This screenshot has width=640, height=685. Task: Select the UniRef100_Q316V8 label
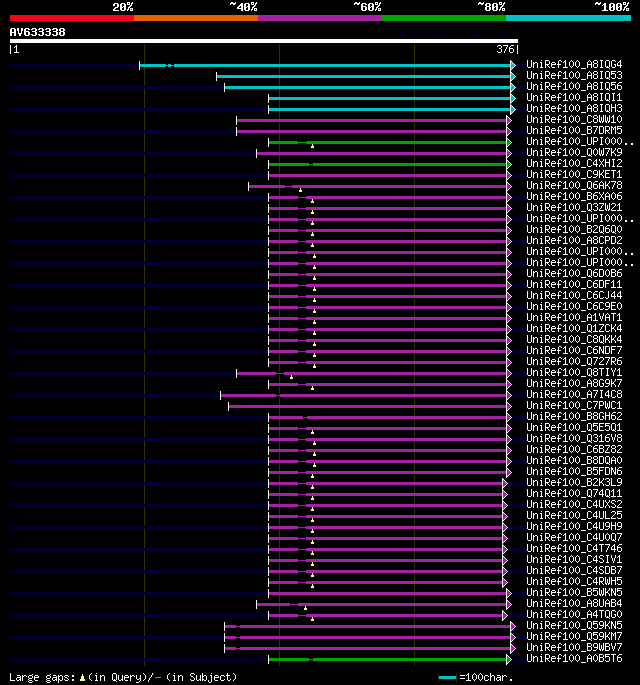(x=574, y=439)
